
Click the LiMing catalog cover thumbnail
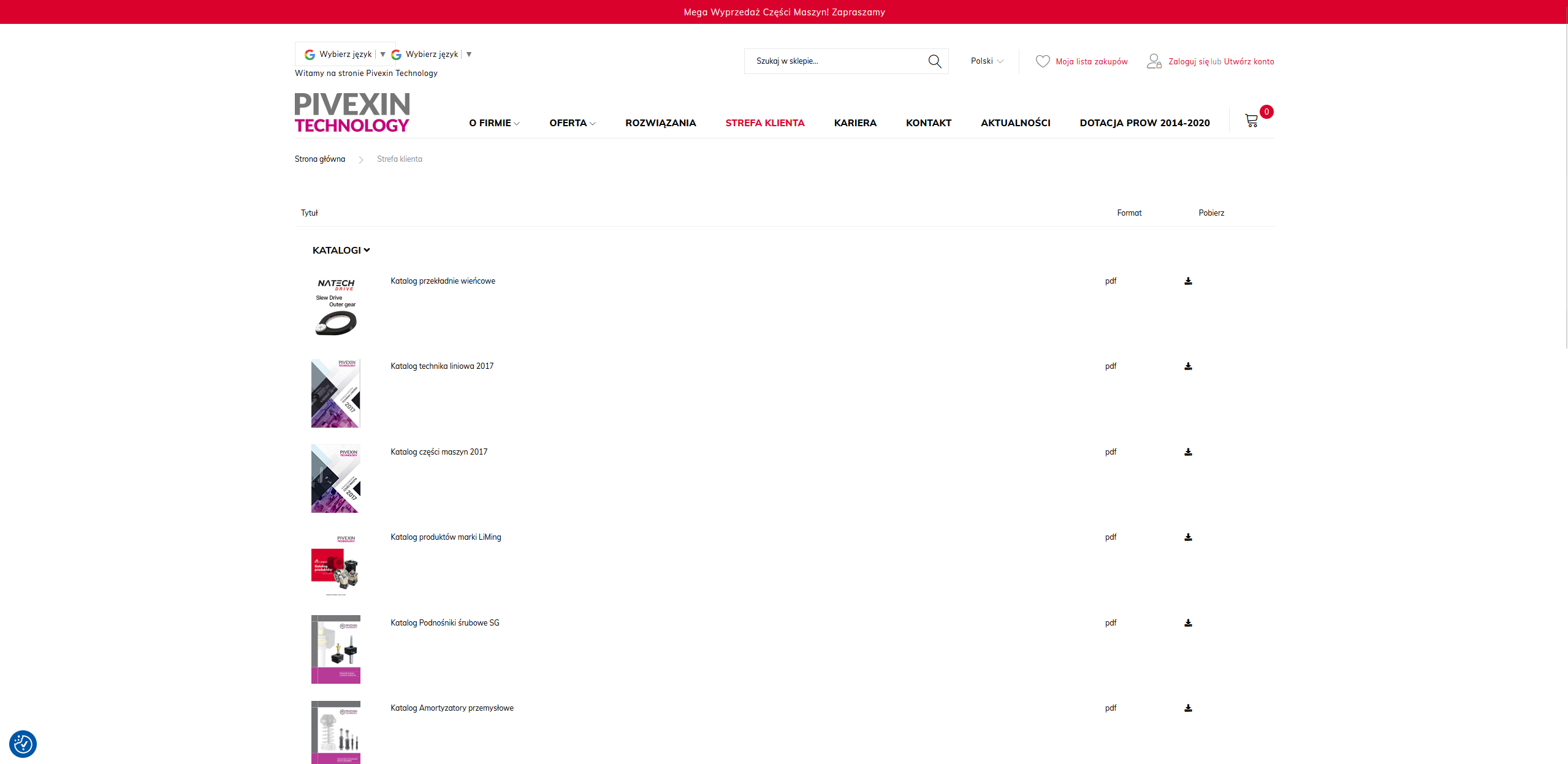pos(336,564)
